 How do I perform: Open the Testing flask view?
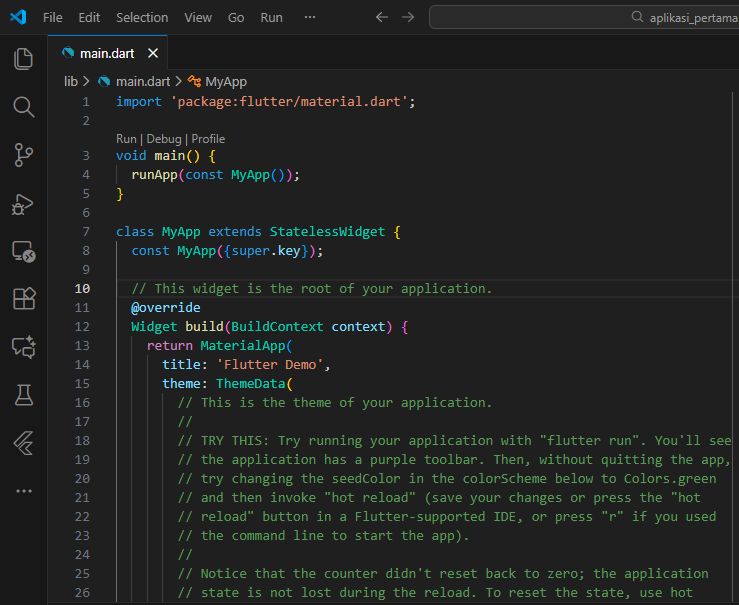(x=24, y=395)
